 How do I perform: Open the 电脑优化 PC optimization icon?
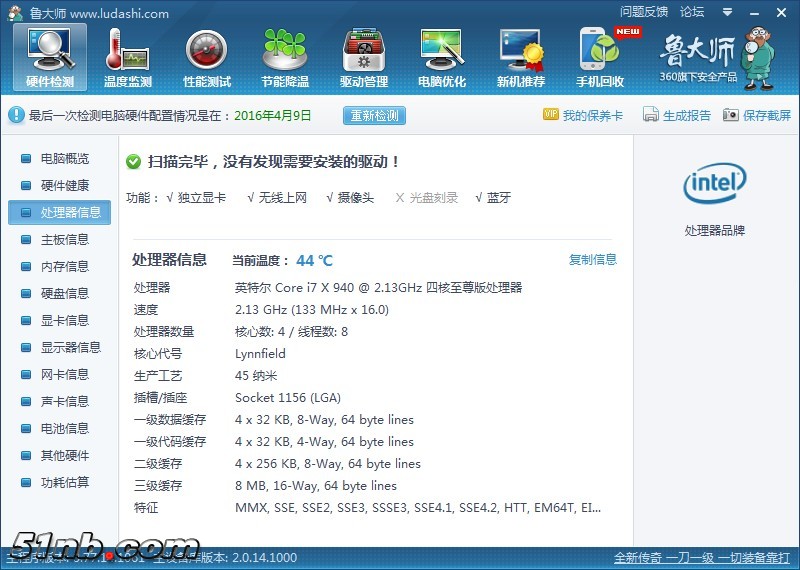coord(442,57)
